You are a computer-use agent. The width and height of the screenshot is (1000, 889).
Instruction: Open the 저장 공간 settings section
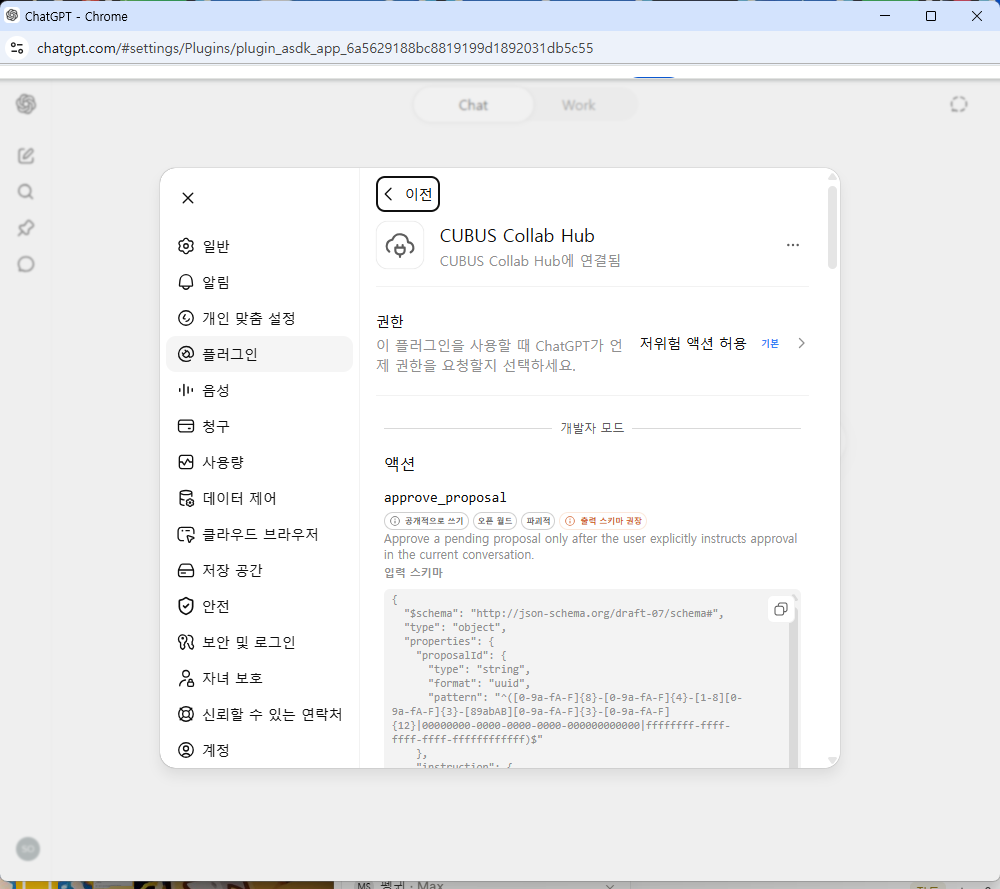259,570
